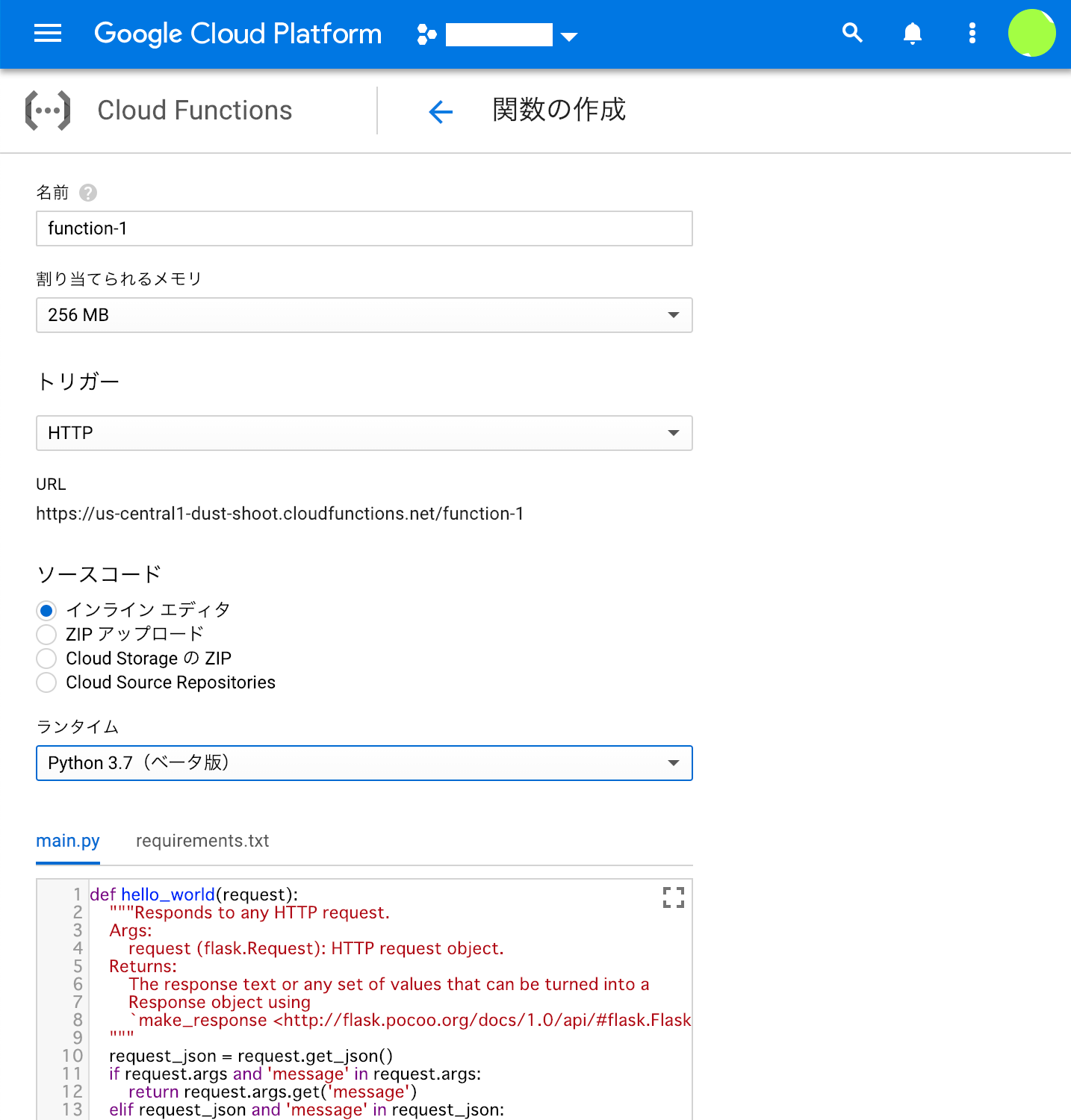Open the HTTP trigger dropdown
Image resolution: width=1071 pixels, height=1120 pixels.
[364, 433]
